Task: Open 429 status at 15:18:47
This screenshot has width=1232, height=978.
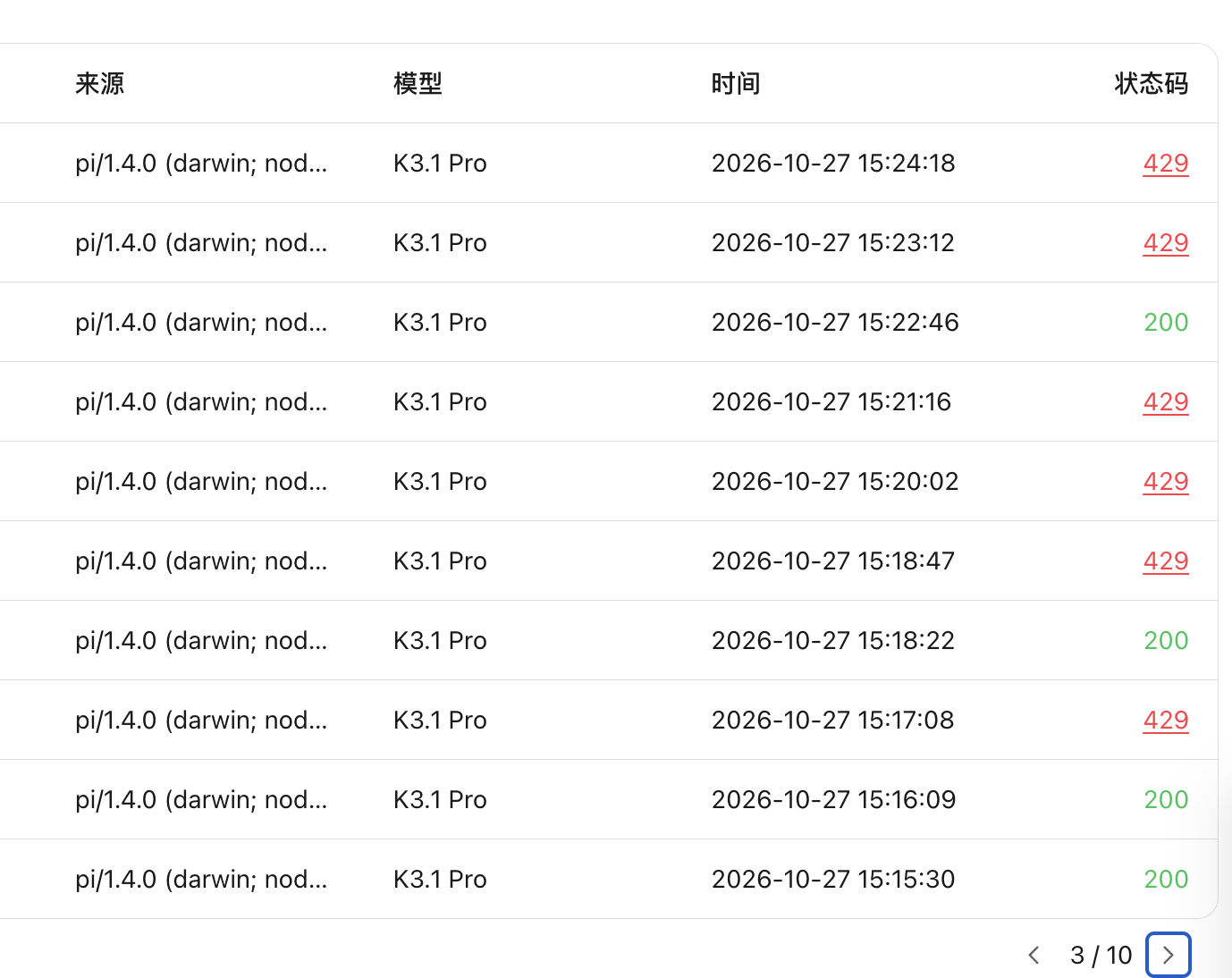Action: coord(1166,561)
